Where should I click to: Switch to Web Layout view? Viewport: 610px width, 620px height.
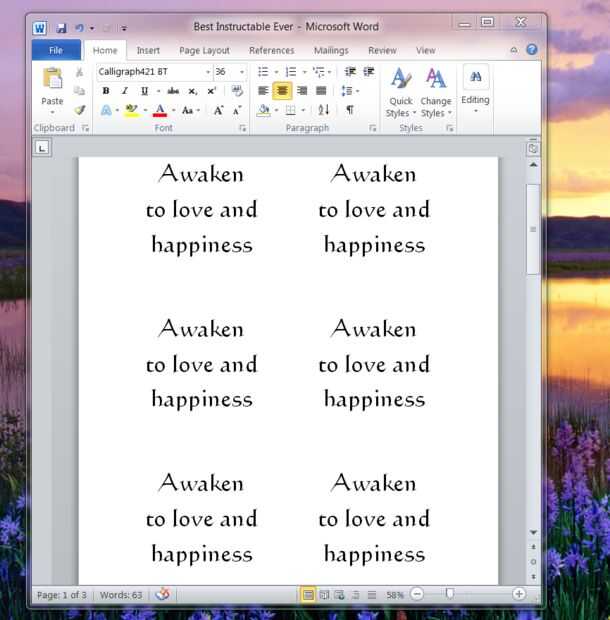(x=339, y=595)
